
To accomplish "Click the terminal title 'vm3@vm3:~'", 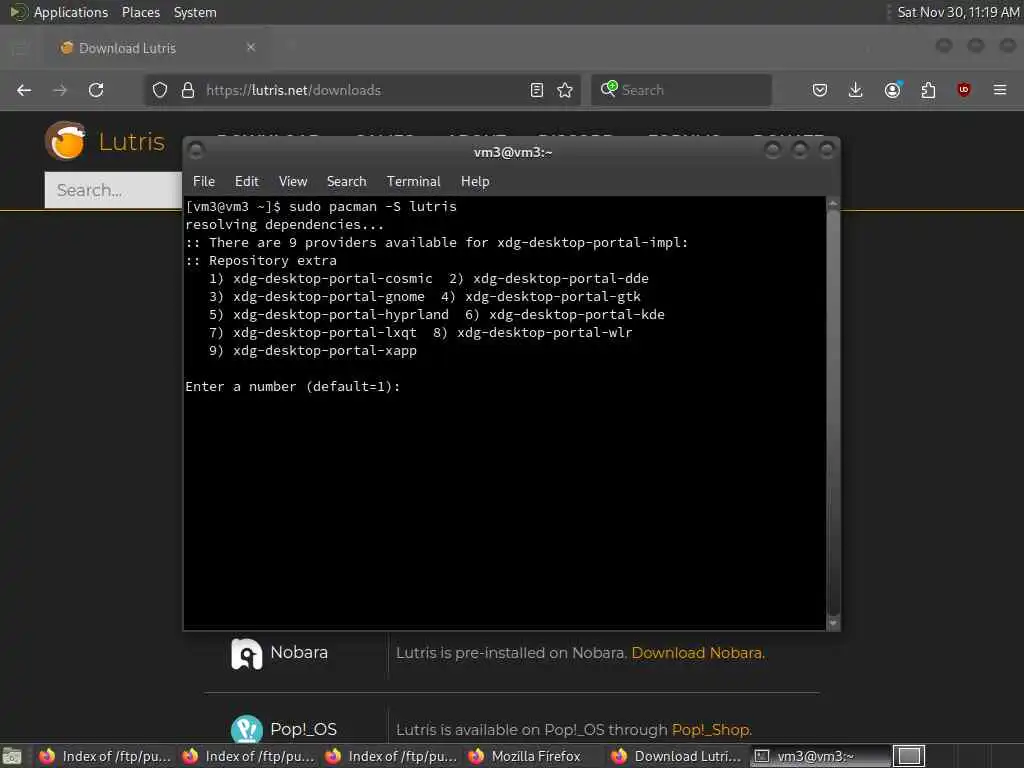I will (513, 152).
